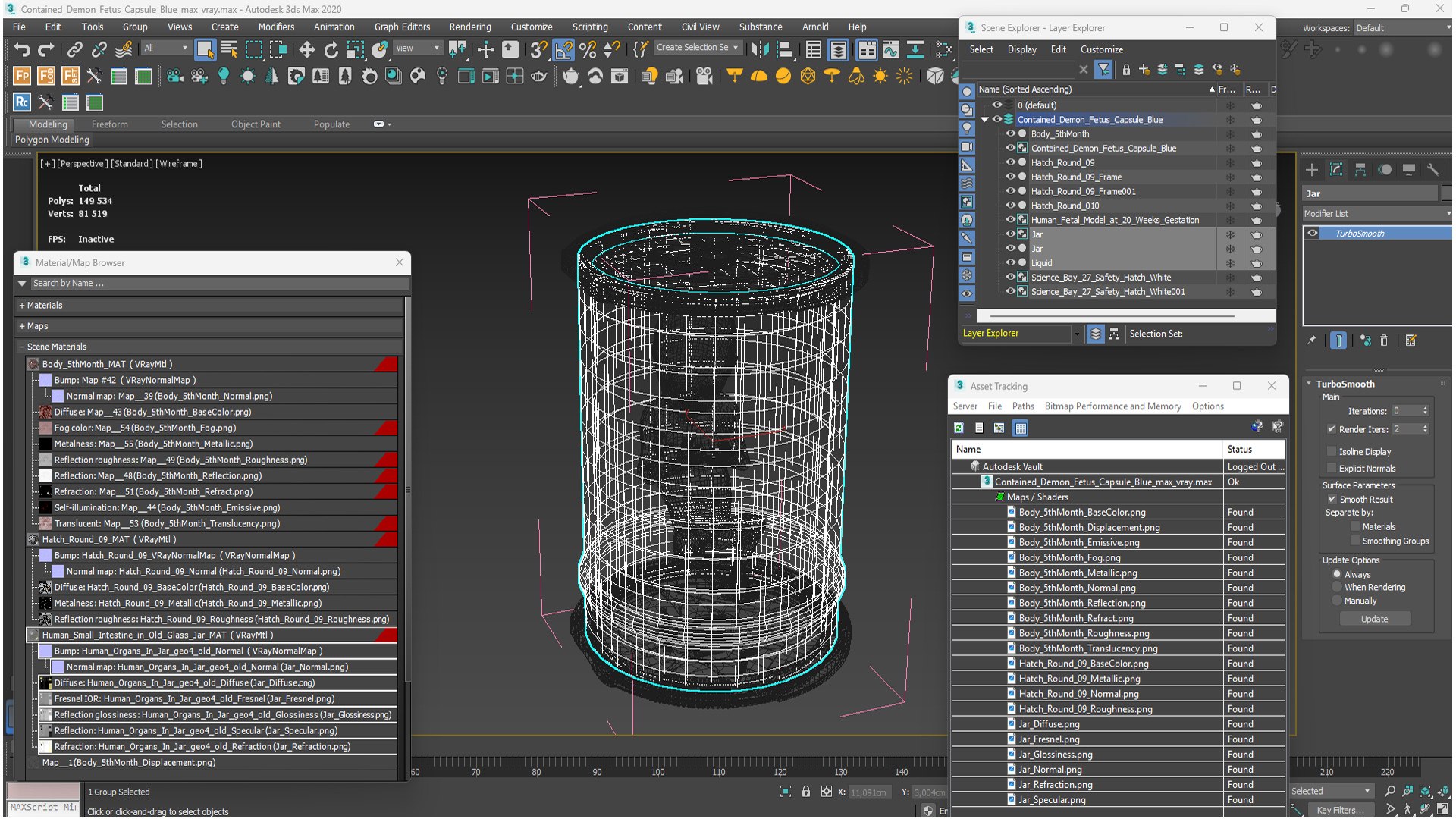Collapse the Contained_Demon_Fetus_Capsule_Blue layer
Image resolution: width=1456 pixels, height=819 pixels.
pos(984,120)
